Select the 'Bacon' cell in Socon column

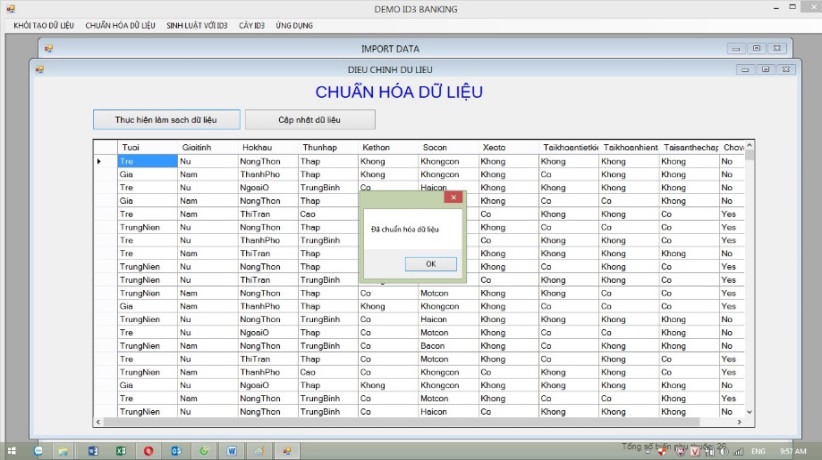[x=448, y=346]
